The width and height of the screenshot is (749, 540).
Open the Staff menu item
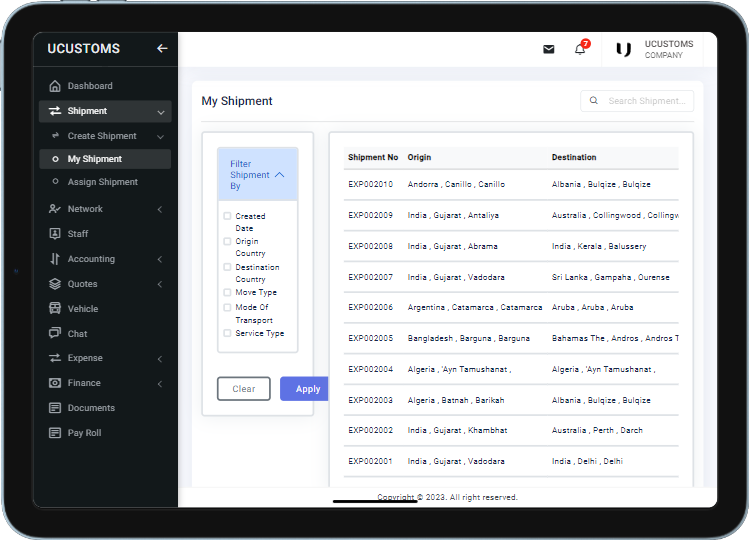click(x=78, y=234)
